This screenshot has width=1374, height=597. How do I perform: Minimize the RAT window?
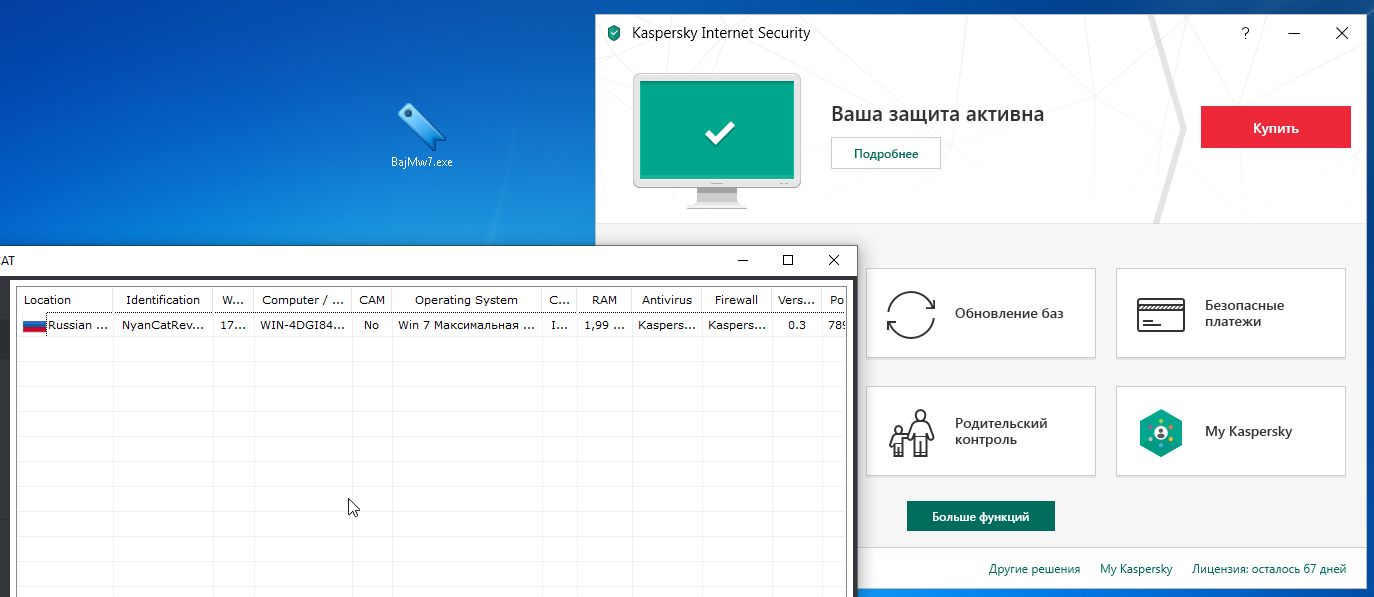coord(744,261)
